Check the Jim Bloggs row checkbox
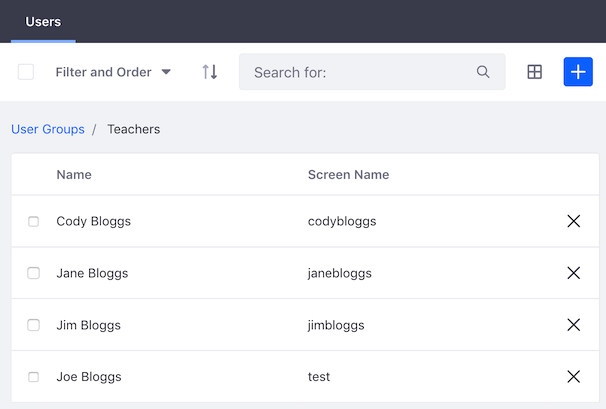Image resolution: width=606 pixels, height=409 pixels. pos(34,325)
